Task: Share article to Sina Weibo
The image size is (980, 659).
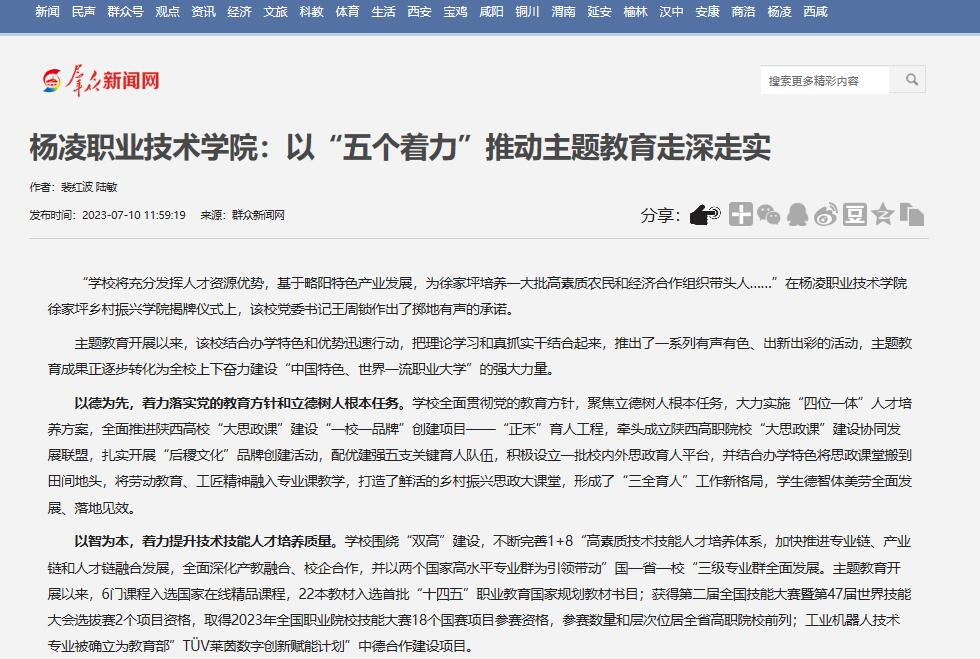Action: [825, 214]
